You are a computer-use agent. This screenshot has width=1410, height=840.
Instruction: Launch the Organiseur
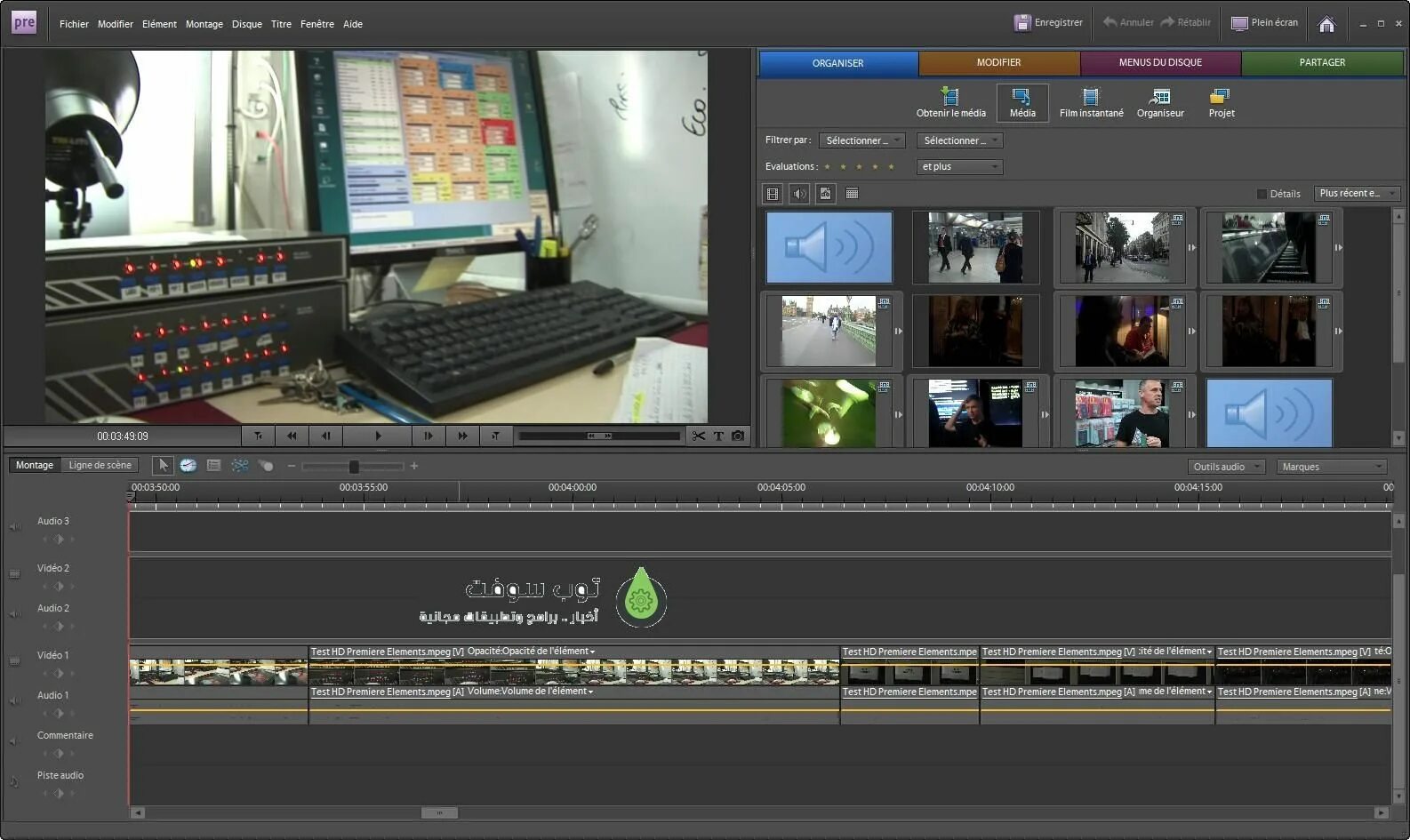(1160, 103)
